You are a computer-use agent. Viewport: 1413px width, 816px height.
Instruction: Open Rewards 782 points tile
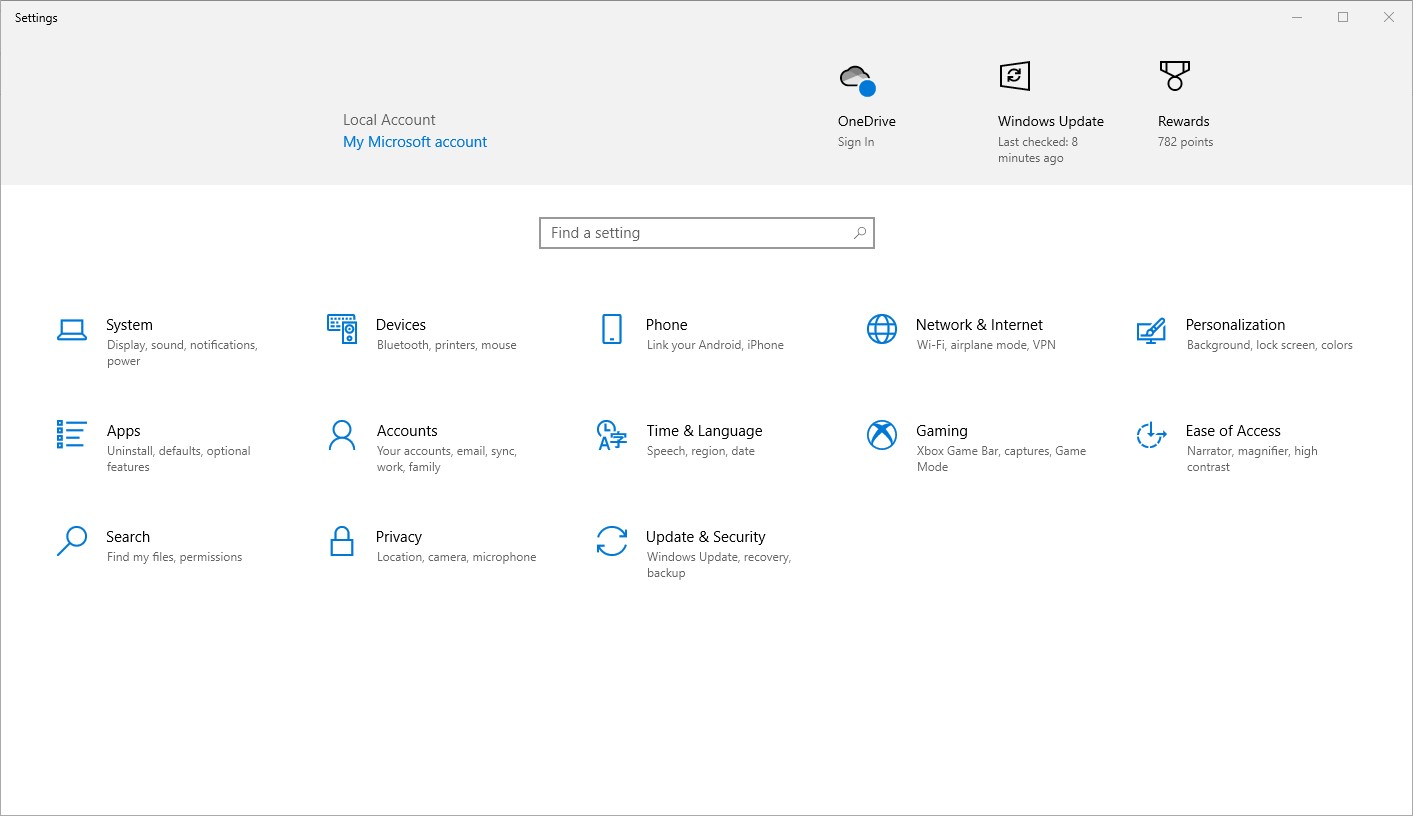[x=1184, y=105]
